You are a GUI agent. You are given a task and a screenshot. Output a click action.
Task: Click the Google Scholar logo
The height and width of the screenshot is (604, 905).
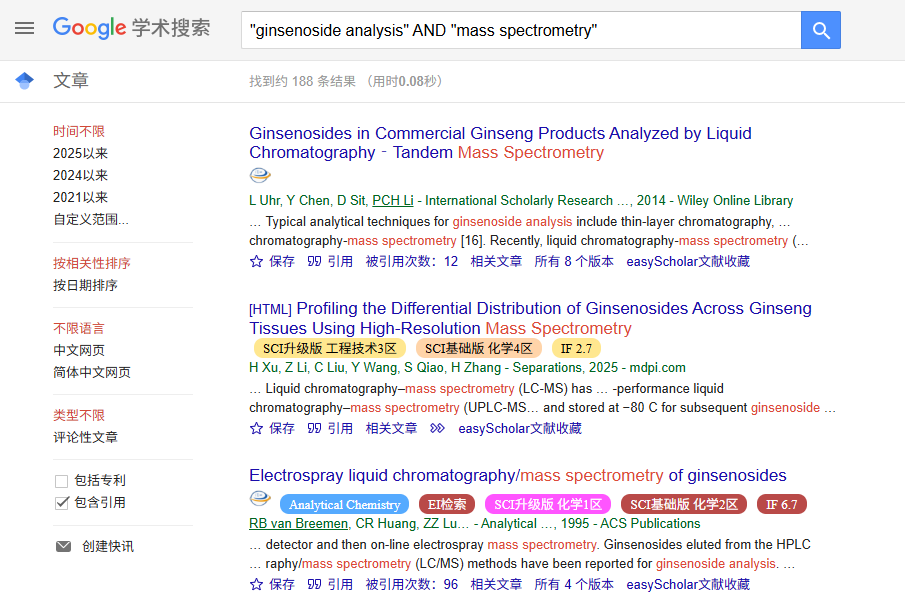[131, 28]
